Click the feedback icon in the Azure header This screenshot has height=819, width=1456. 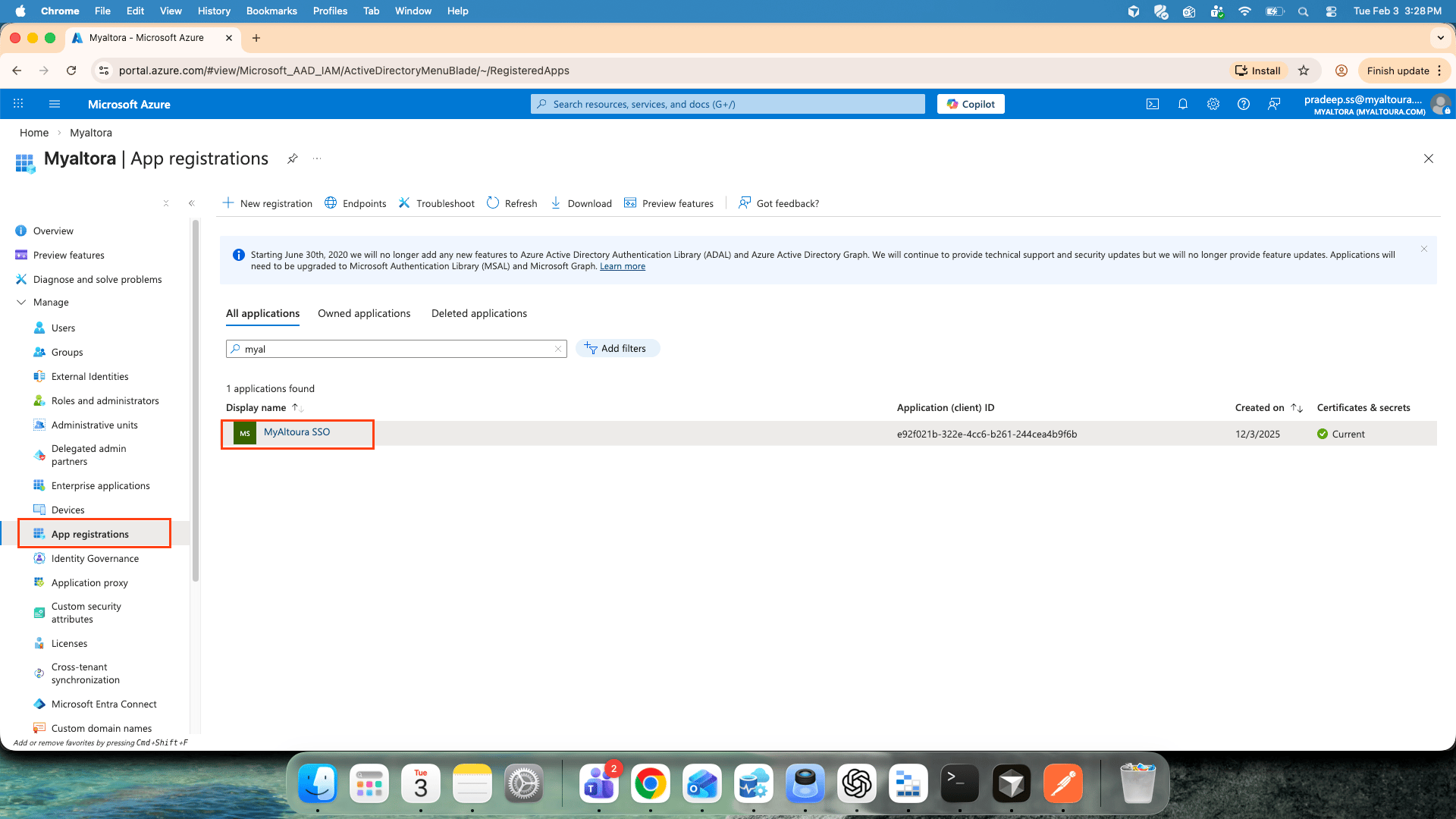click(x=1274, y=104)
